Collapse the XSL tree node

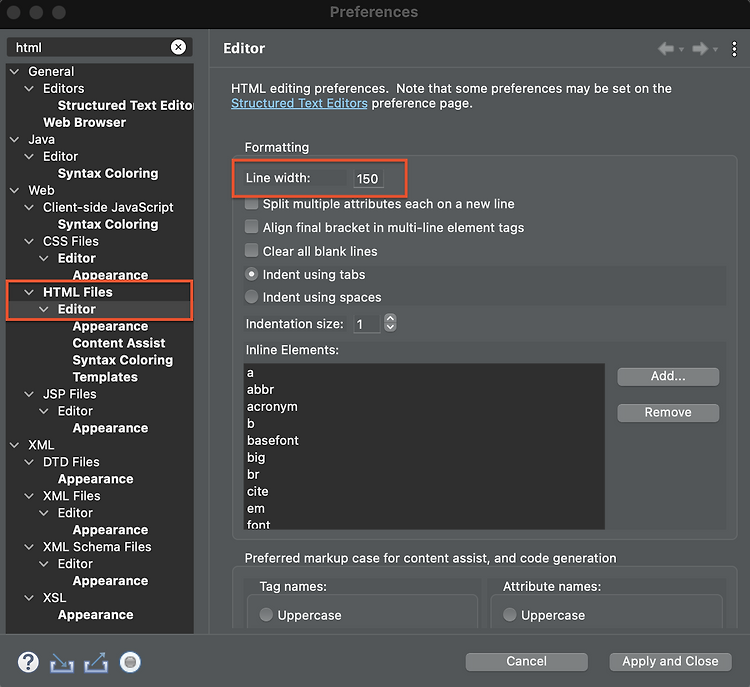pos(29,598)
